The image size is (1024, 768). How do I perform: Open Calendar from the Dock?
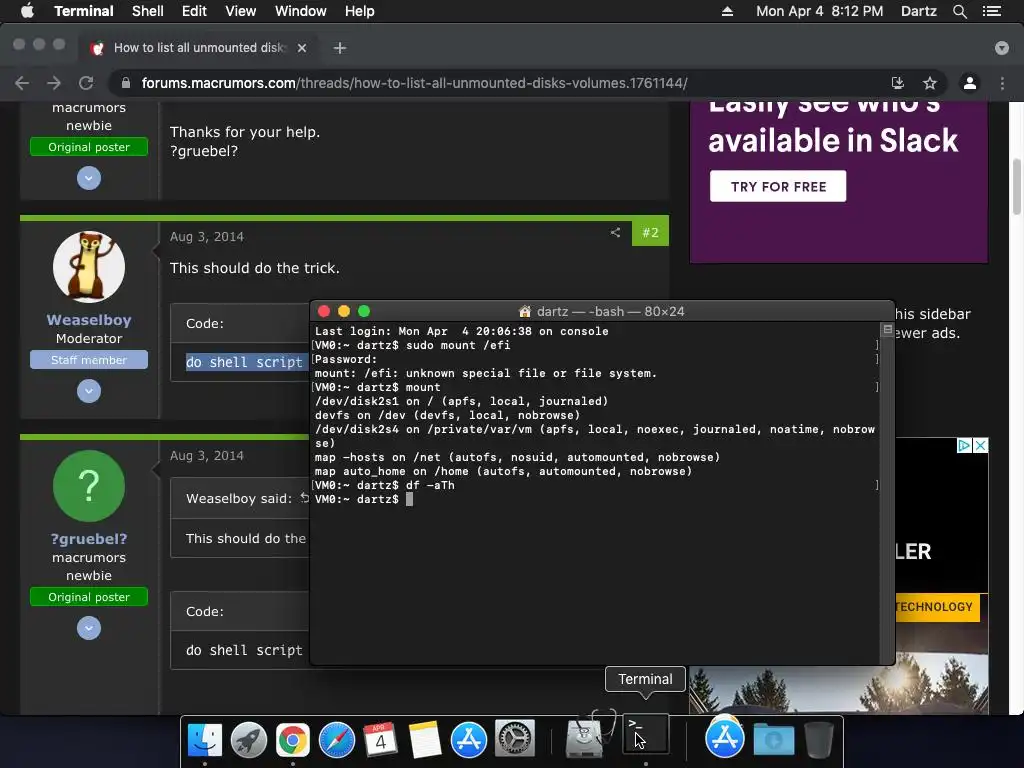381,740
